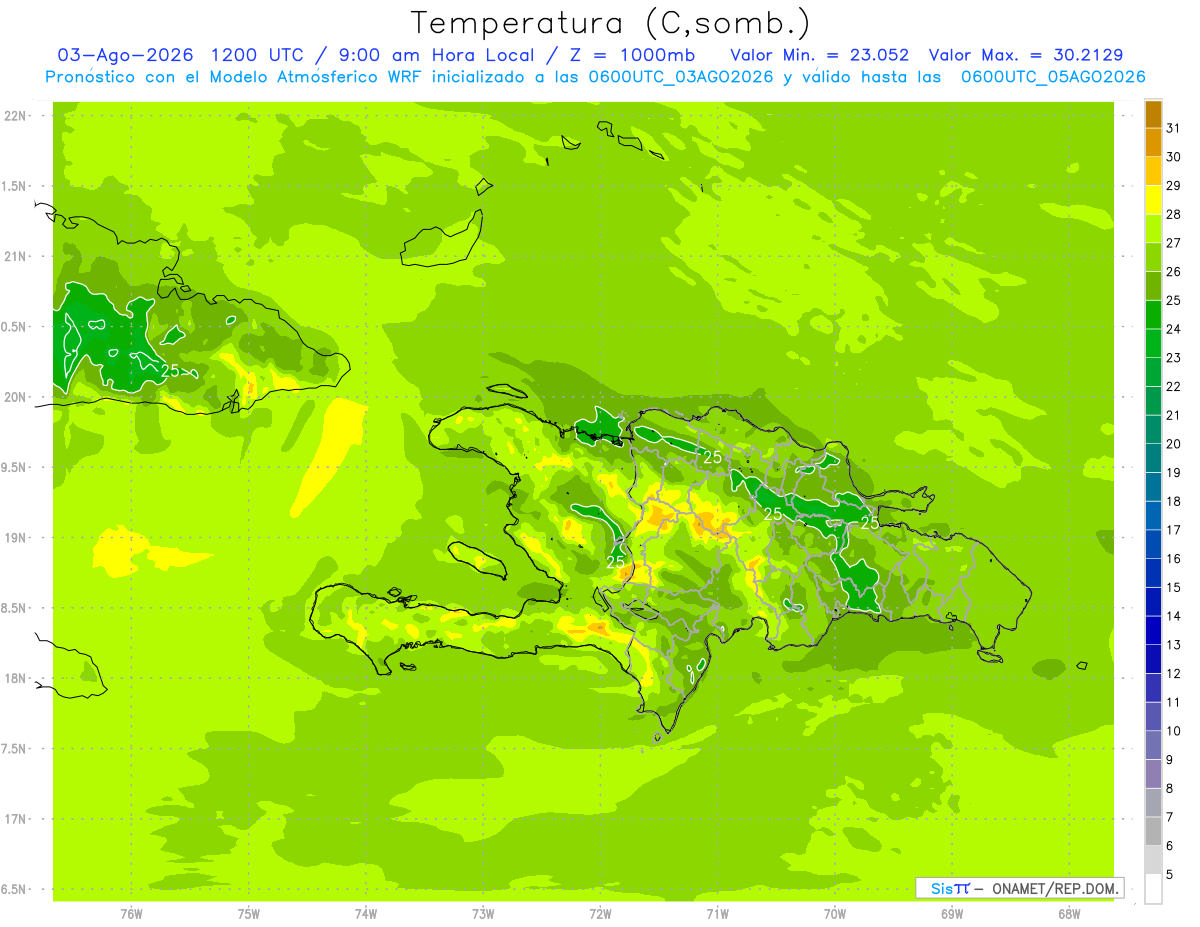Click the "68W" longitude axis label
This screenshot has width=1200, height=927.
click(1069, 914)
